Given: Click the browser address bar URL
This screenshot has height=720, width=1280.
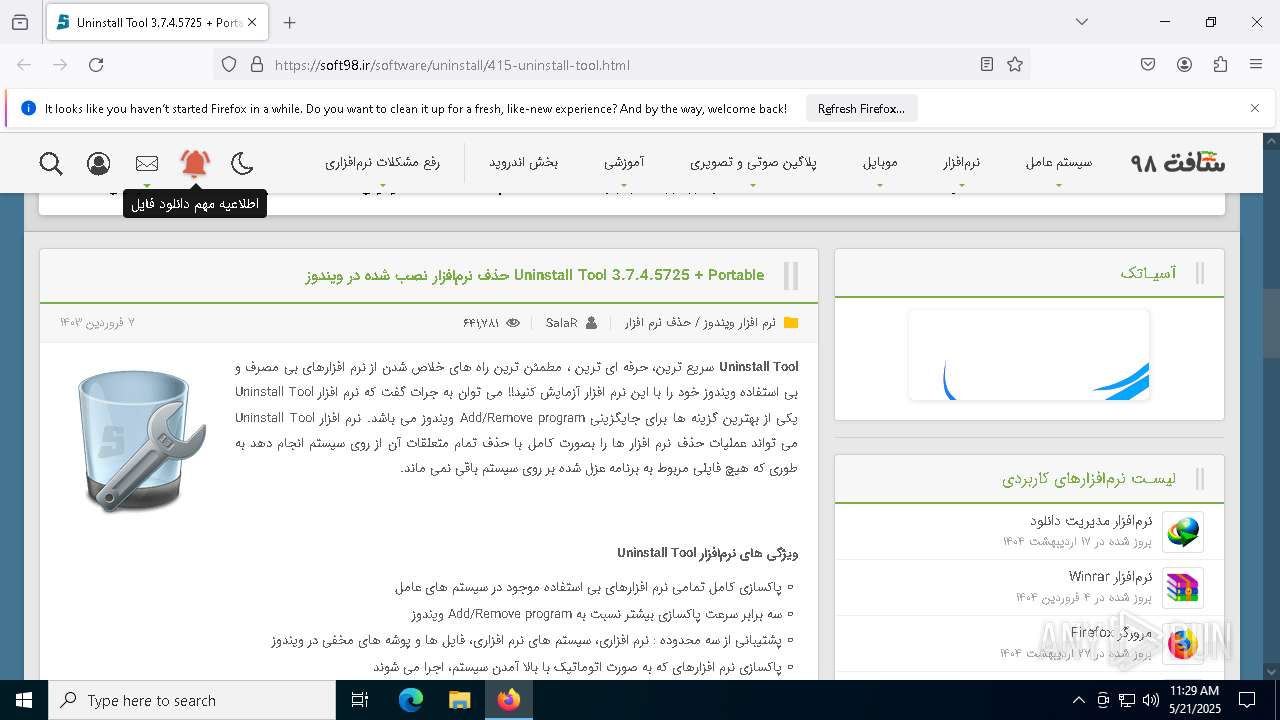Looking at the screenshot, I should (452, 65).
